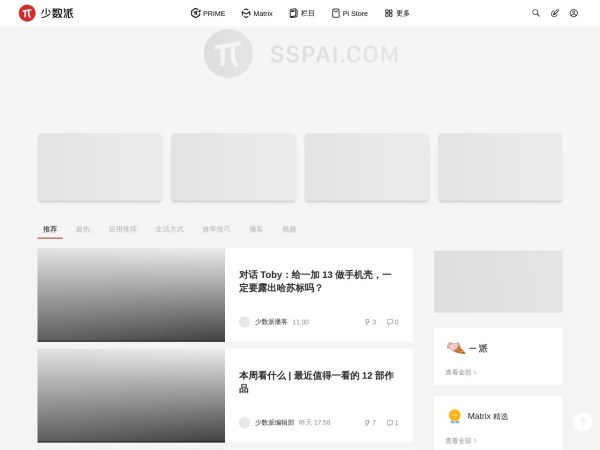The width and height of the screenshot is (600, 450).
Task: Click the 一派 sidebar icon
Action: tap(455, 348)
